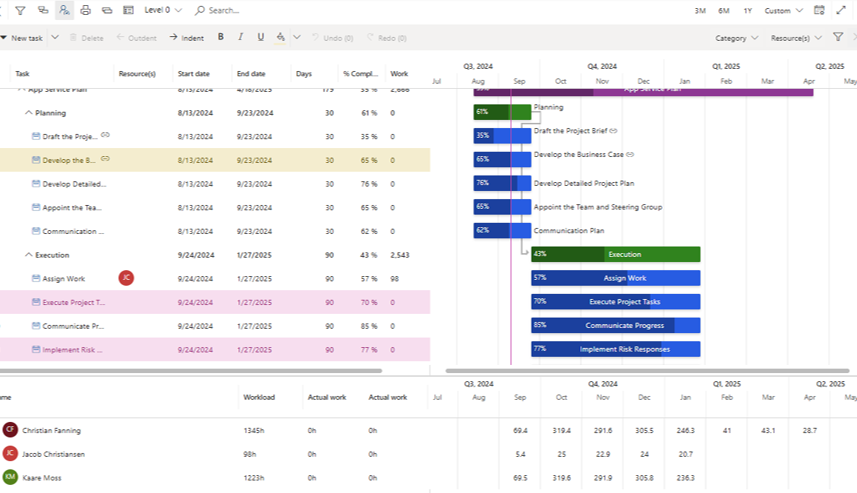The height and width of the screenshot is (493, 857).
Task: Click the filter funnel icon in top toolbar
Action: (20, 10)
